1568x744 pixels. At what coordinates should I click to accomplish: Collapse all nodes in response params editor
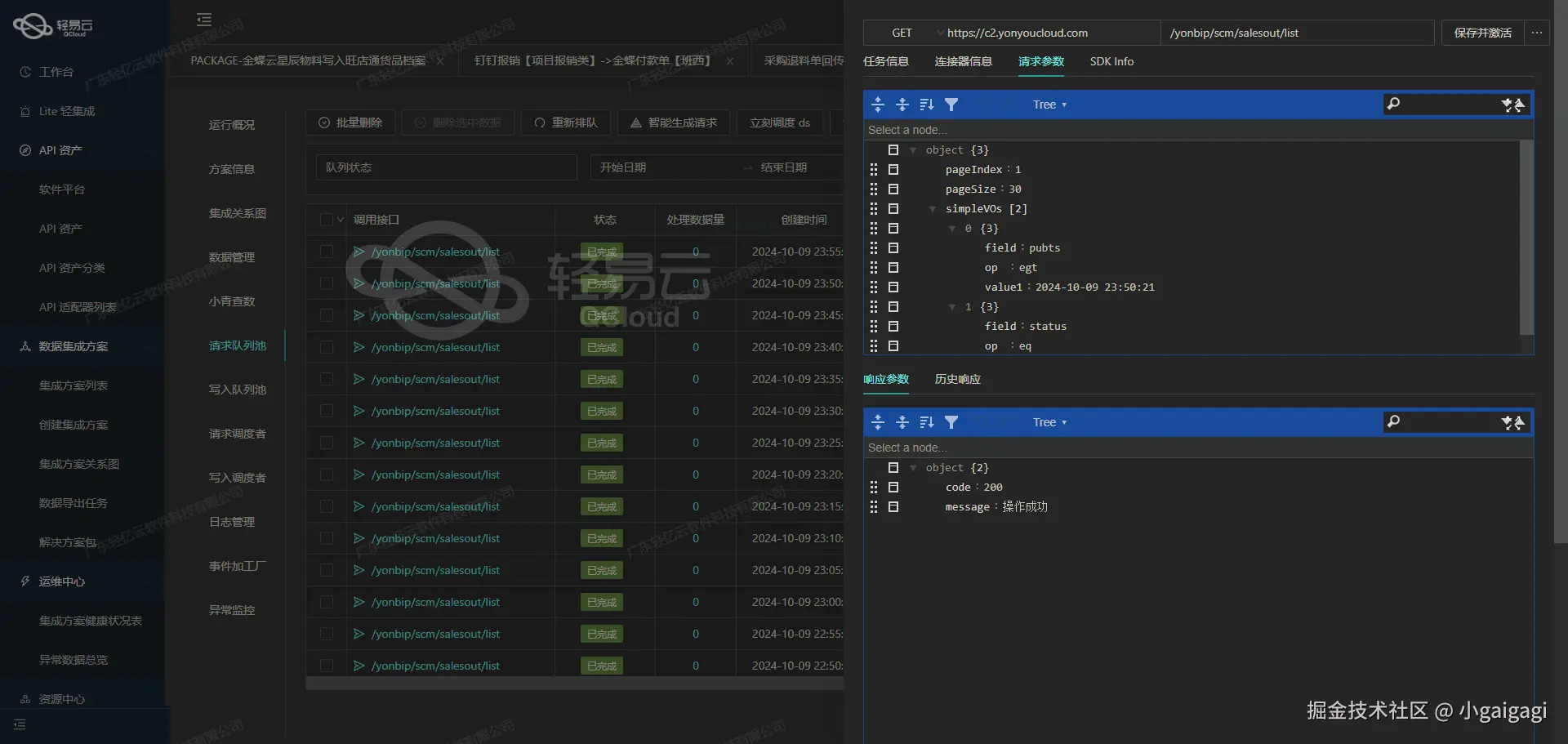point(902,422)
